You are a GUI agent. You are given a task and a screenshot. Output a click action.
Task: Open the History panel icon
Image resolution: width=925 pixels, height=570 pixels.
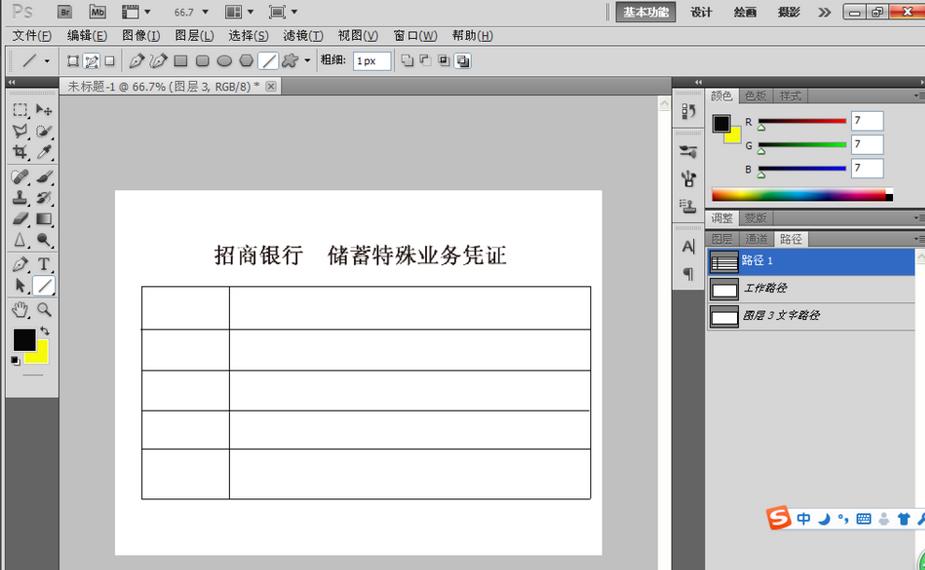(x=688, y=111)
